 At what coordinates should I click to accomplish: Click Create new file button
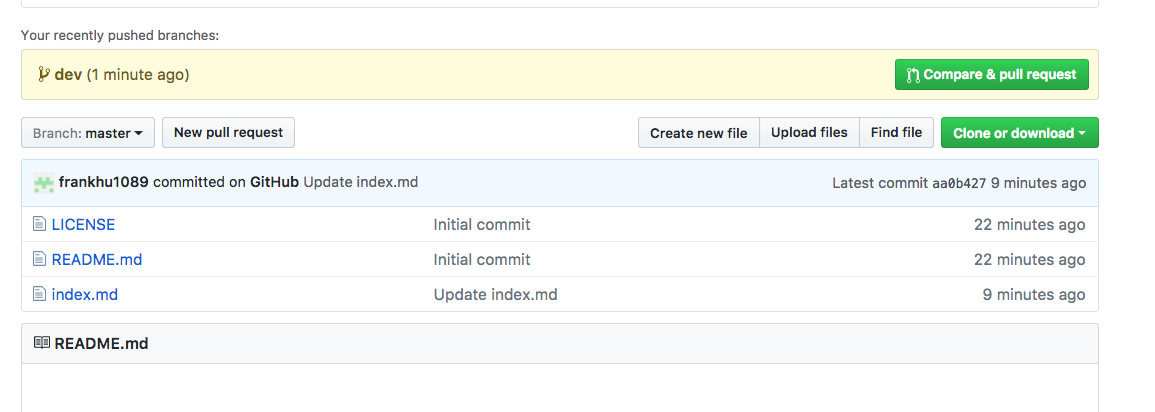click(698, 133)
